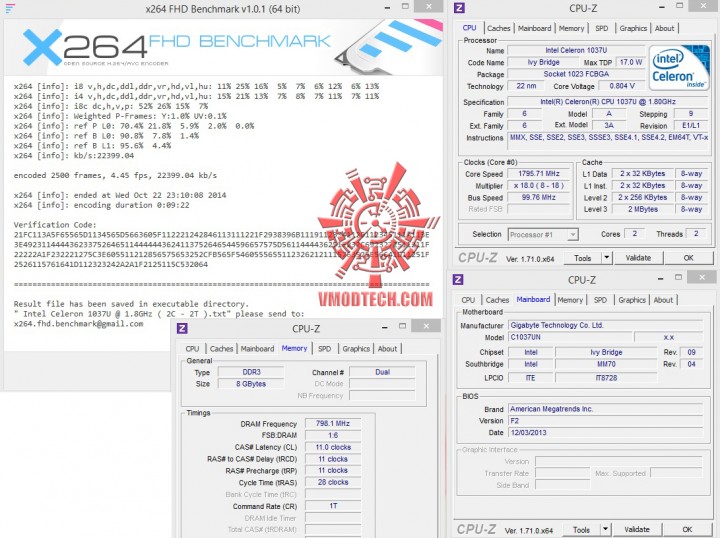Click the Level 3 cache 2 MBytes value
Screen dimensions: 720x538
pos(642,209)
